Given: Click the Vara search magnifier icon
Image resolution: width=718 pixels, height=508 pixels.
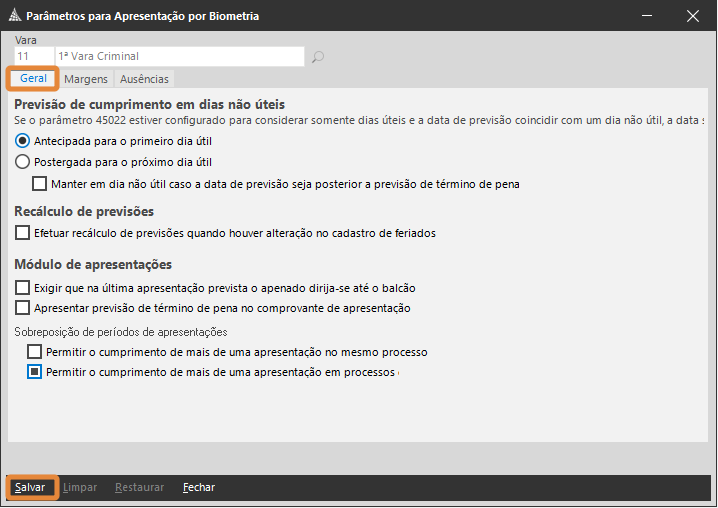Looking at the screenshot, I should pyautogui.click(x=318, y=57).
